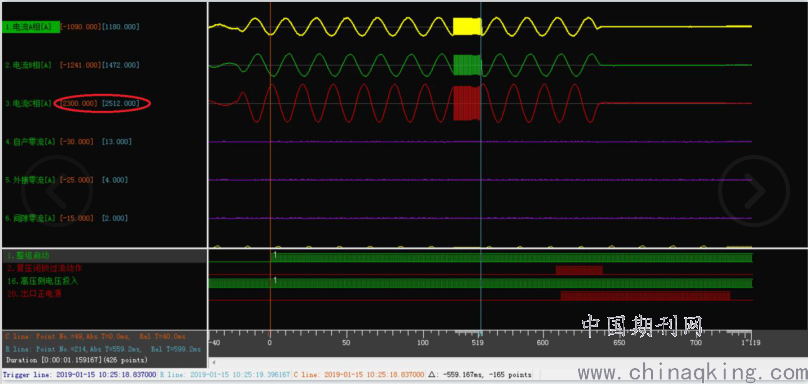Click the next image arrow on right
Image resolution: width=808 pixels, height=384 pixels.
point(753,191)
